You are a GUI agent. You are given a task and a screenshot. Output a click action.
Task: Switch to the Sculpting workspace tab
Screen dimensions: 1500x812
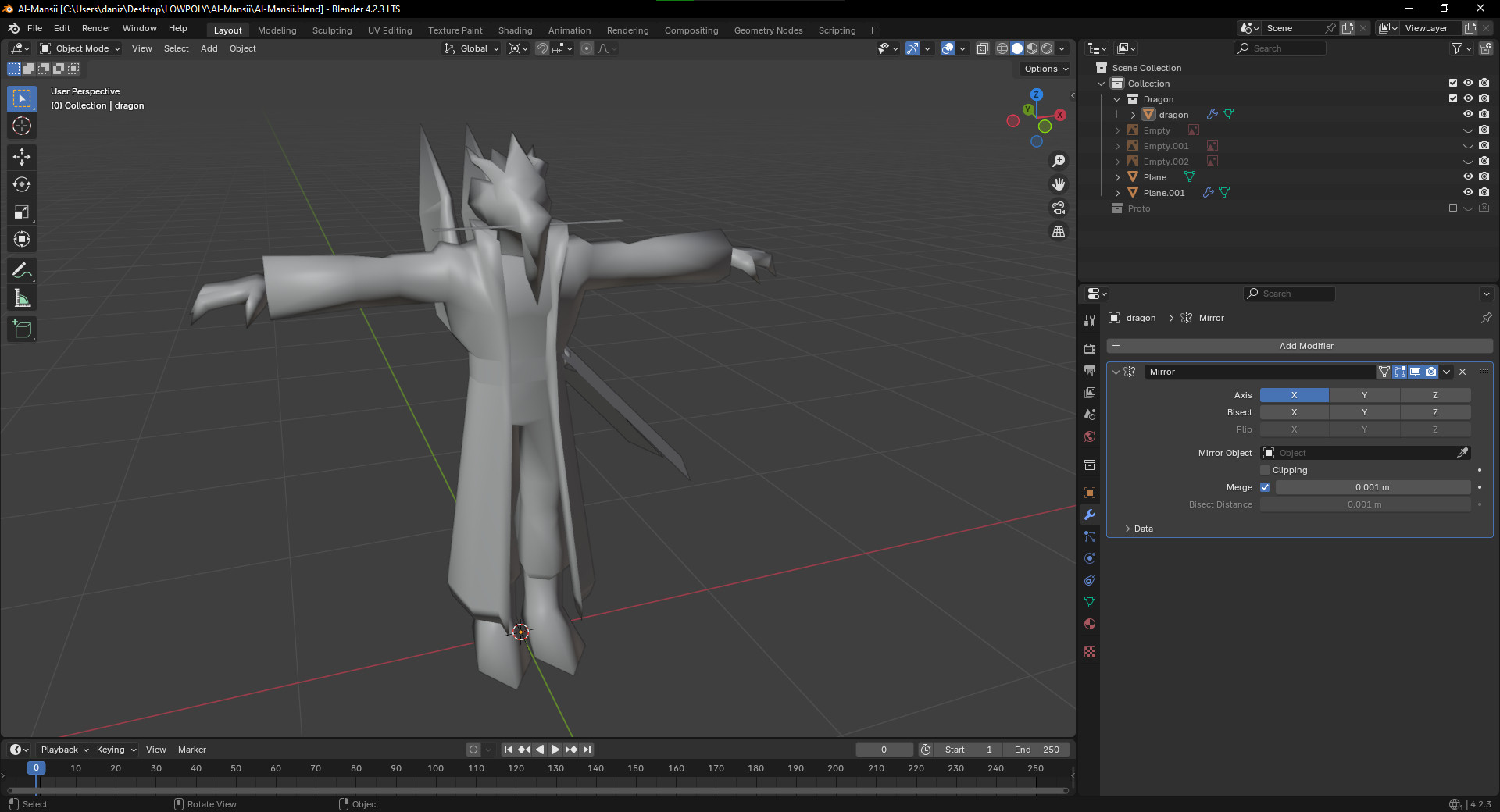coord(332,30)
